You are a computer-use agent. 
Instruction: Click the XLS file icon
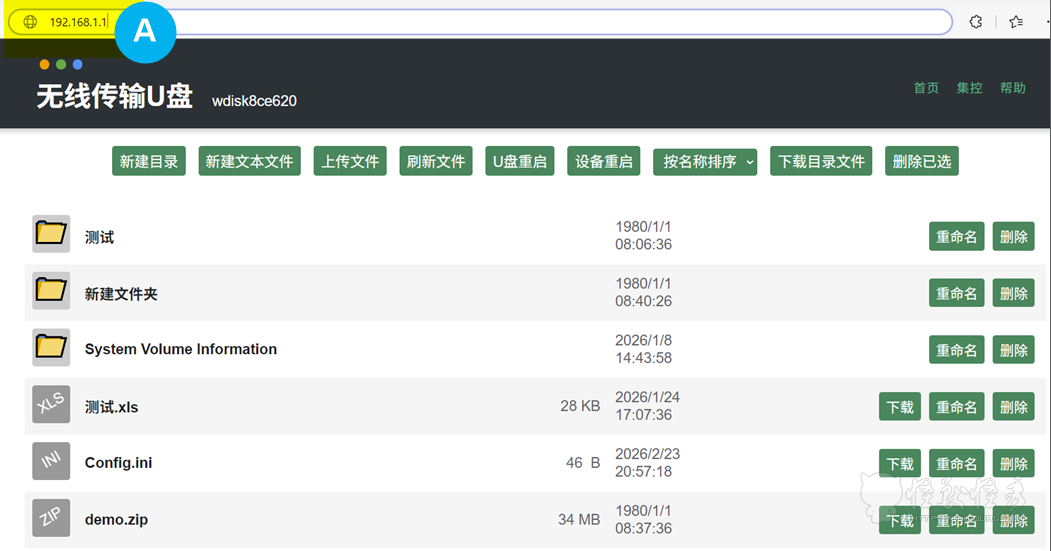tap(51, 404)
